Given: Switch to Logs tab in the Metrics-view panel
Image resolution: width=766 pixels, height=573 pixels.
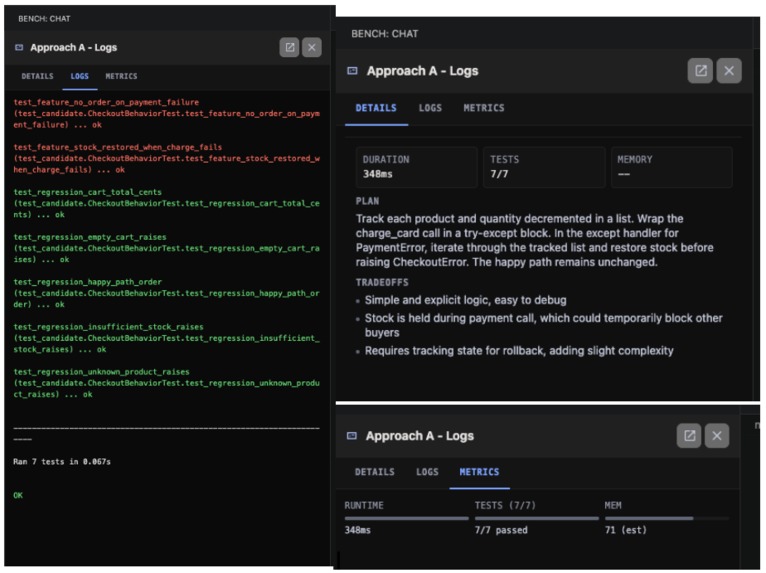Looking at the screenshot, I should click(x=427, y=472).
